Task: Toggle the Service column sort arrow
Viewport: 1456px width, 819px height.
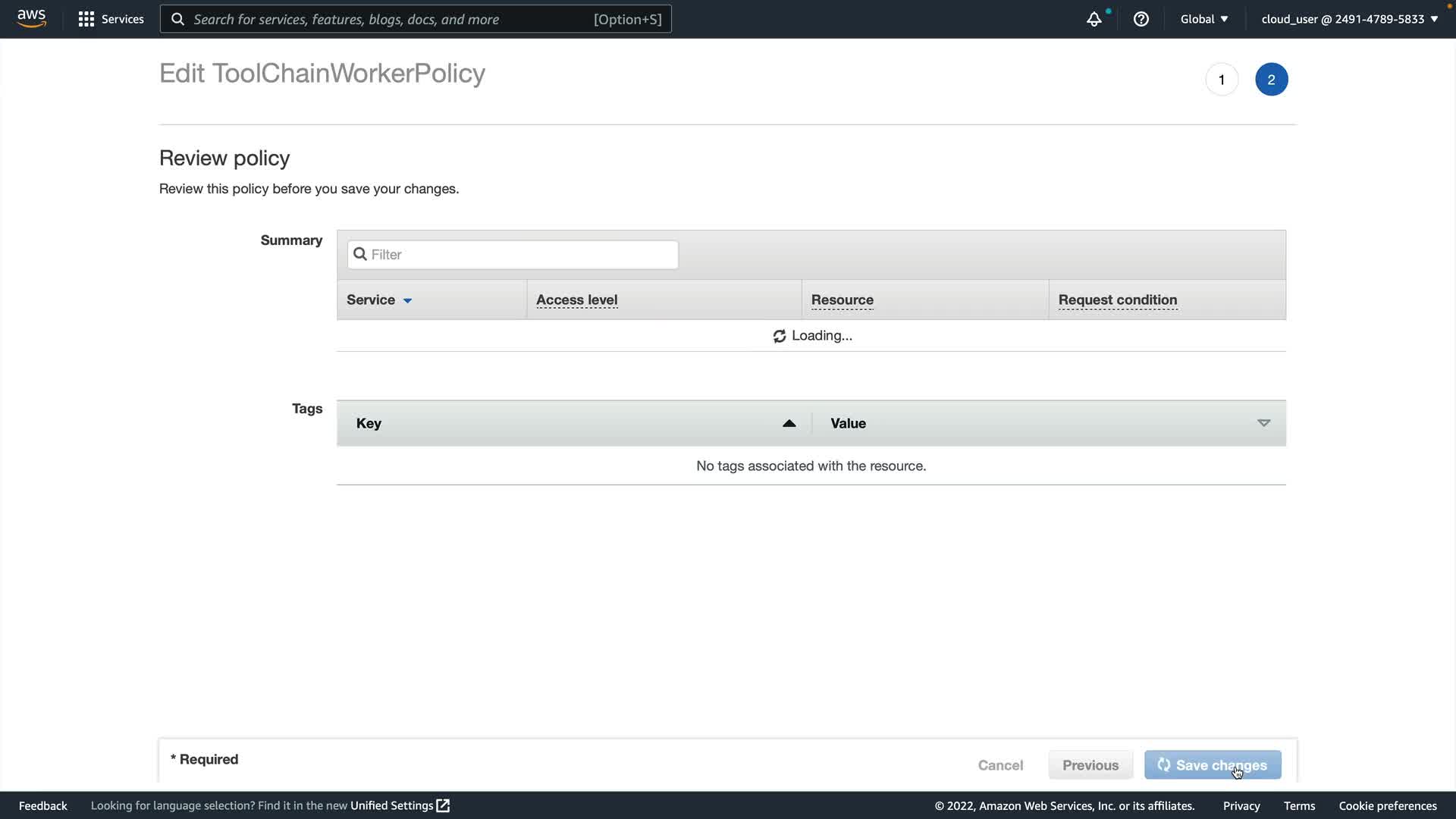Action: pos(407,300)
